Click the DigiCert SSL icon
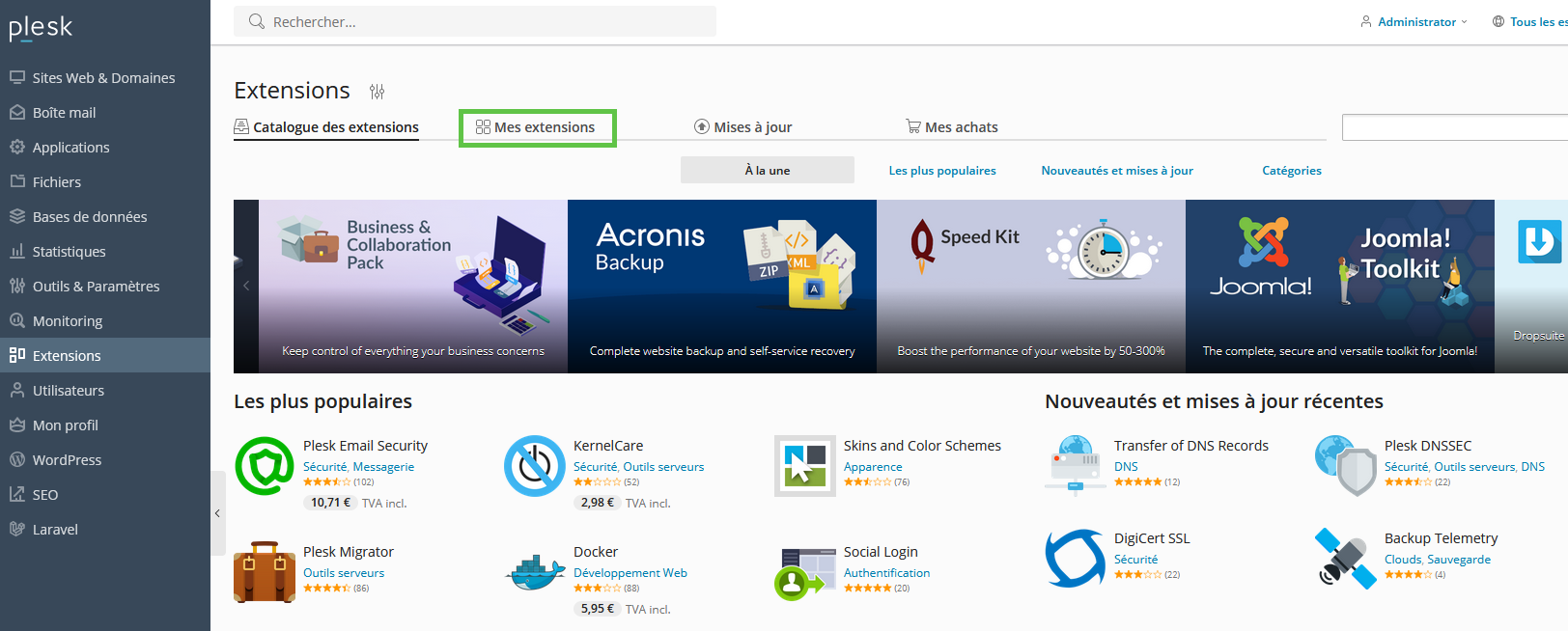Image resolution: width=1568 pixels, height=631 pixels. [x=1076, y=559]
